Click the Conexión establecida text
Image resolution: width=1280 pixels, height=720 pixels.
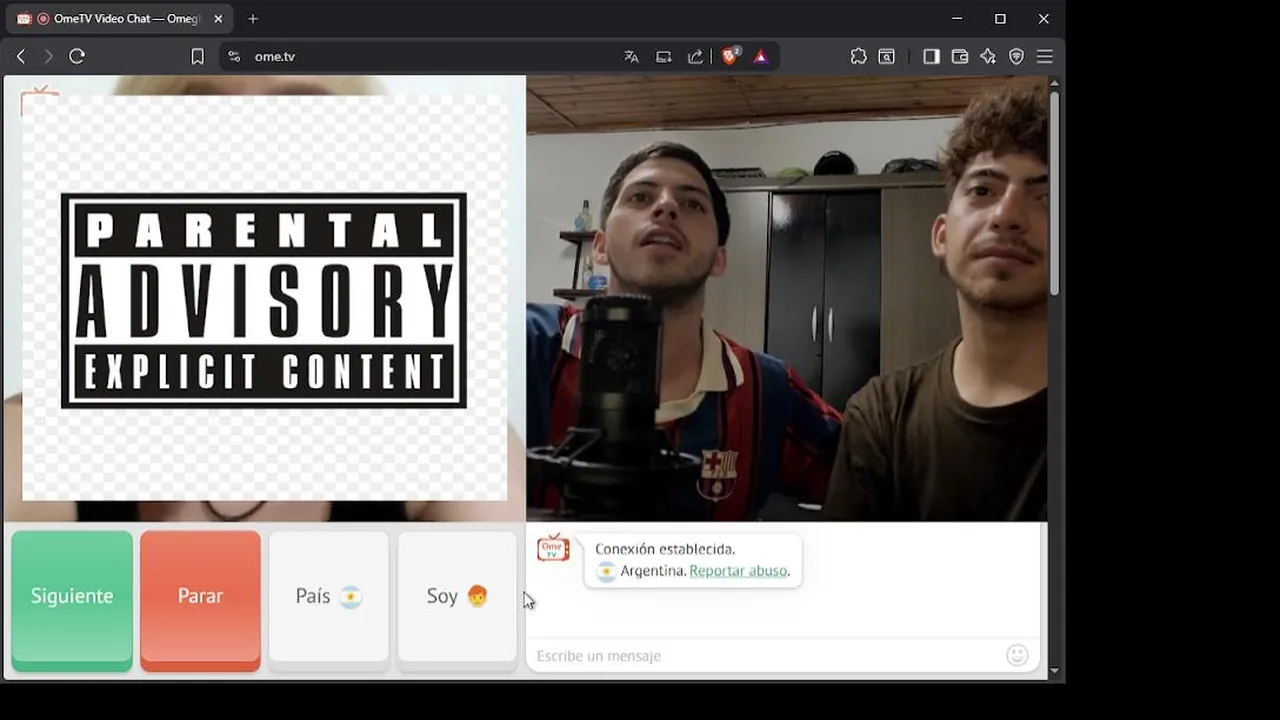tap(665, 549)
